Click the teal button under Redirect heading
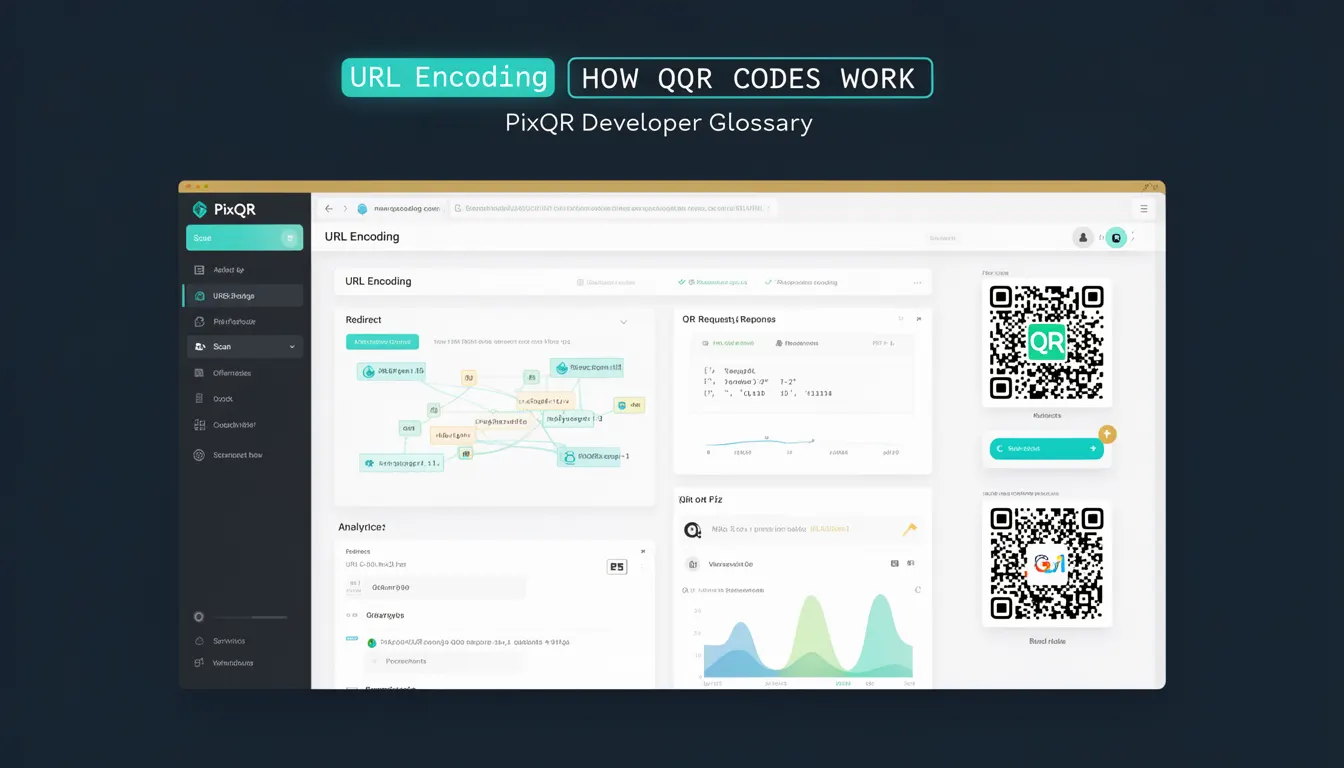The image size is (1344, 768). coord(382,342)
